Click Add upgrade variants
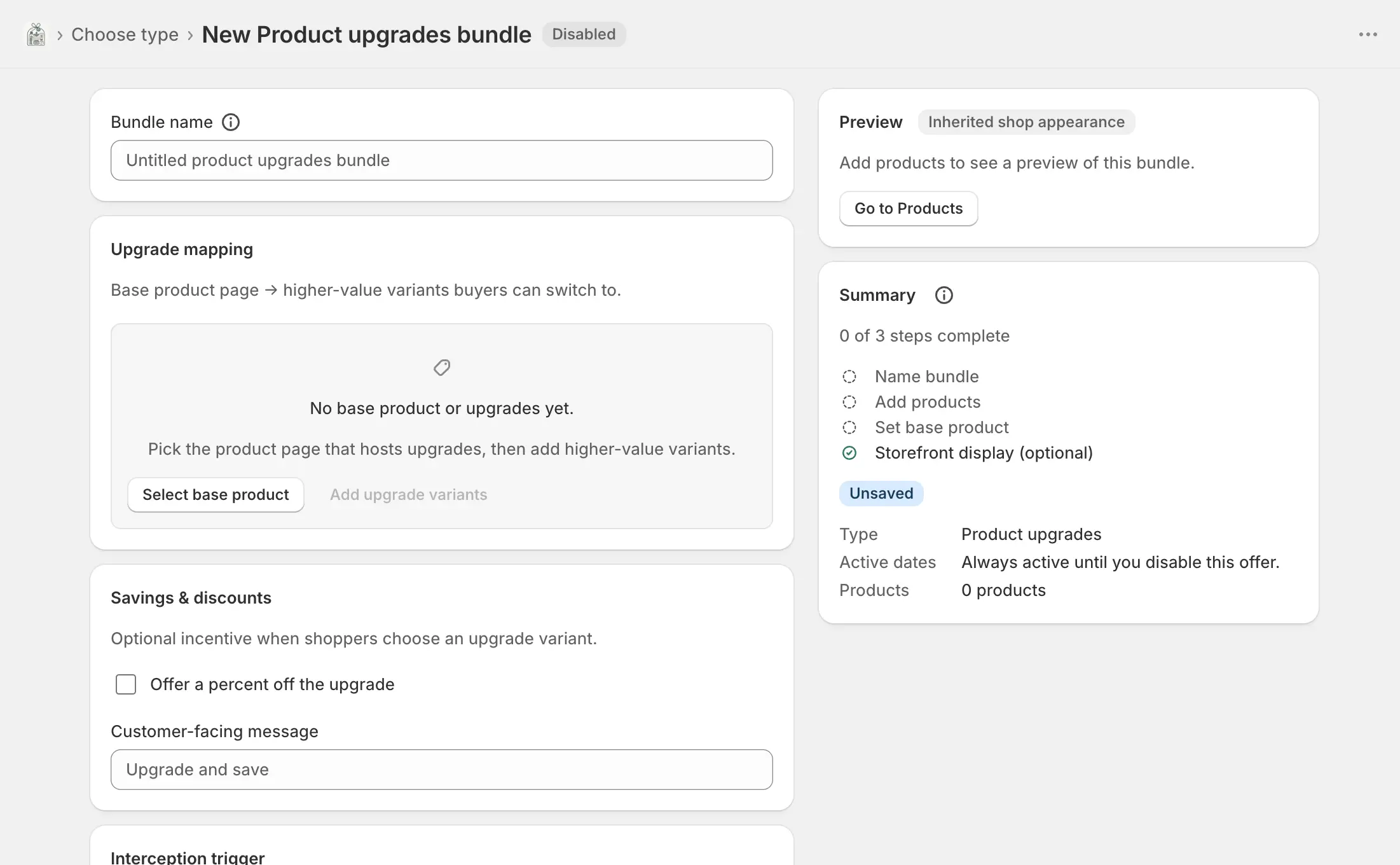1400x865 pixels. coord(408,495)
